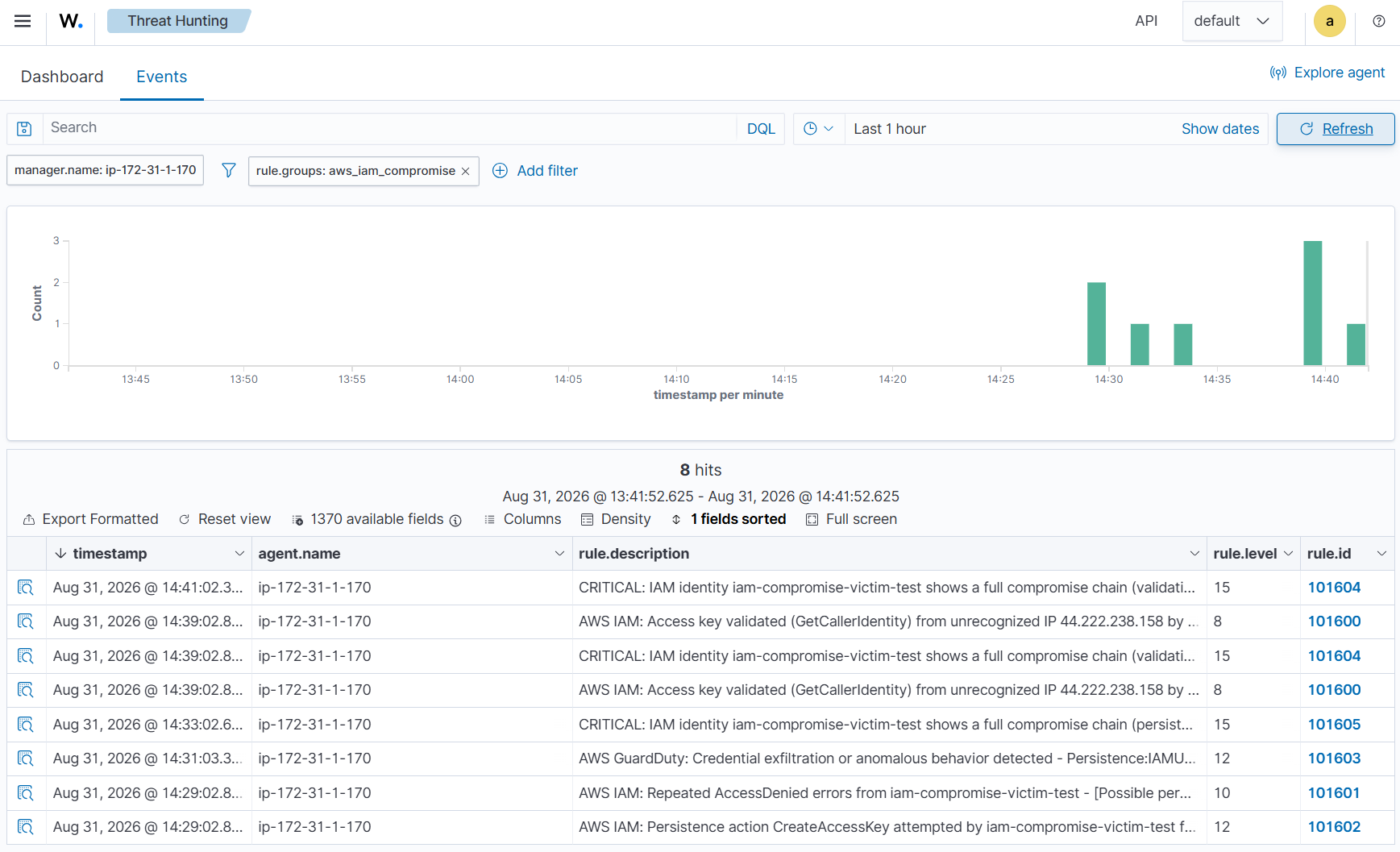This screenshot has width=1400, height=852.
Task: Click the Explore agent button
Action: [1327, 73]
